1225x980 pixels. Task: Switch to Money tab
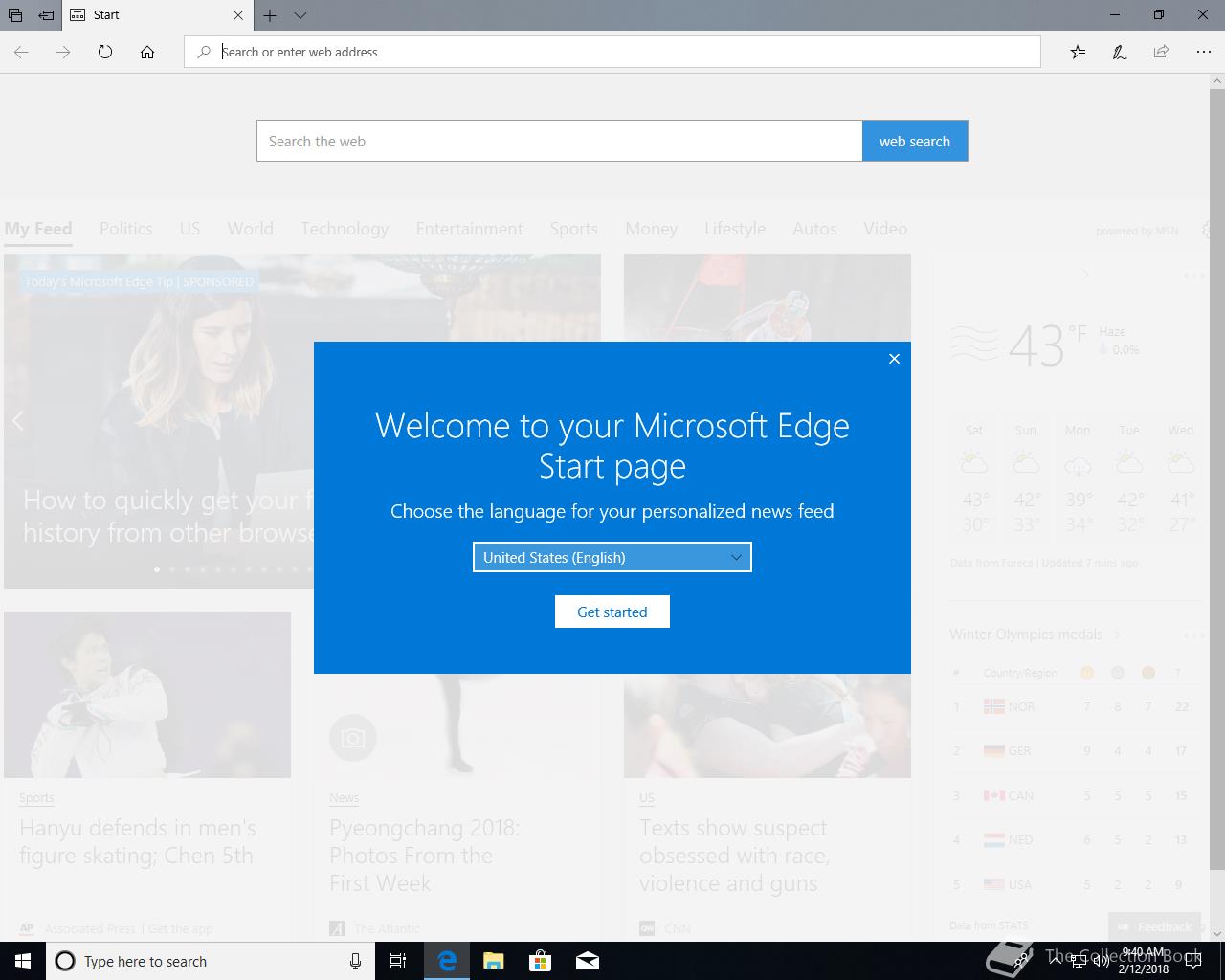pos(651,229)
